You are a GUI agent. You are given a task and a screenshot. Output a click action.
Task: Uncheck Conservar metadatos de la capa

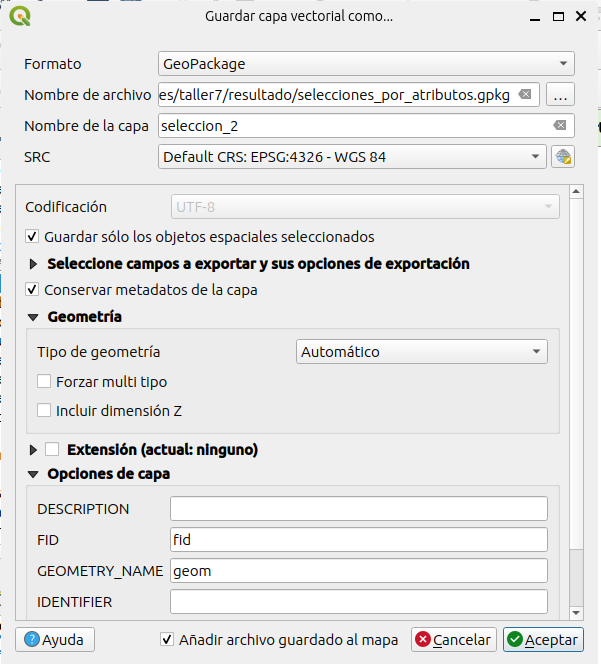pyautogui.click(x=33, y=290)
